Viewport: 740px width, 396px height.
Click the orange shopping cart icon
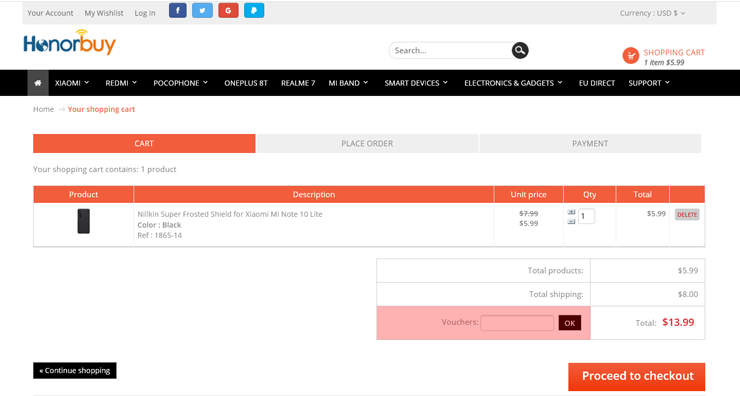pos(631,56)
